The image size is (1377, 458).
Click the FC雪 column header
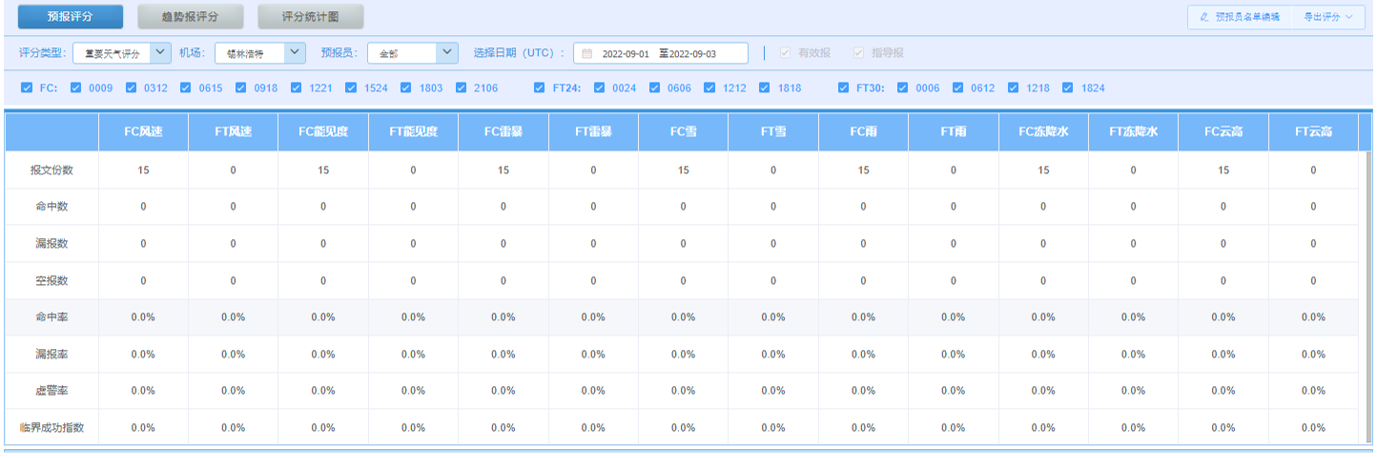pos(683,132)
